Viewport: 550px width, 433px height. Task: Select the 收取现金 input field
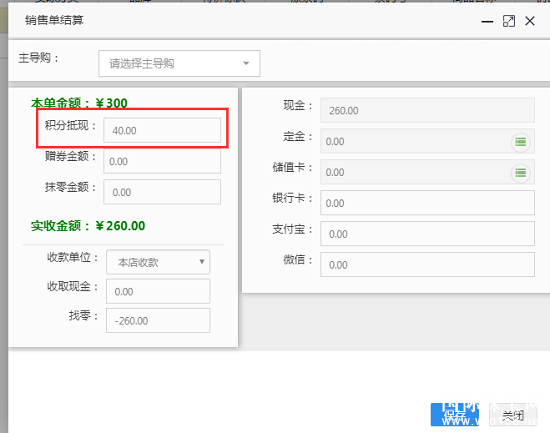(158, 291)
